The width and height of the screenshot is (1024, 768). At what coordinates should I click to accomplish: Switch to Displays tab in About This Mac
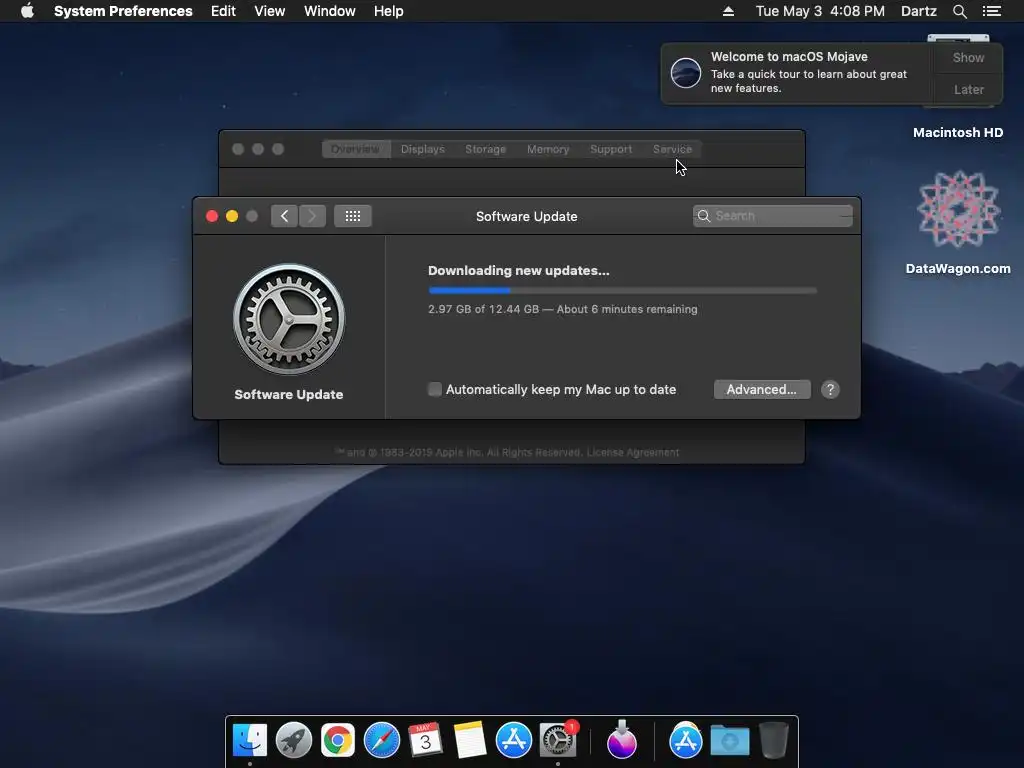click(x=423, y=149)
